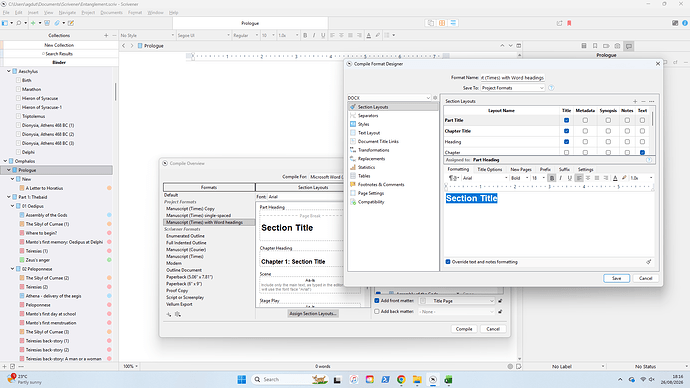Check Metadata for Part Title layout
Screen dimensions: 690x388
click(x=585, y=120)
